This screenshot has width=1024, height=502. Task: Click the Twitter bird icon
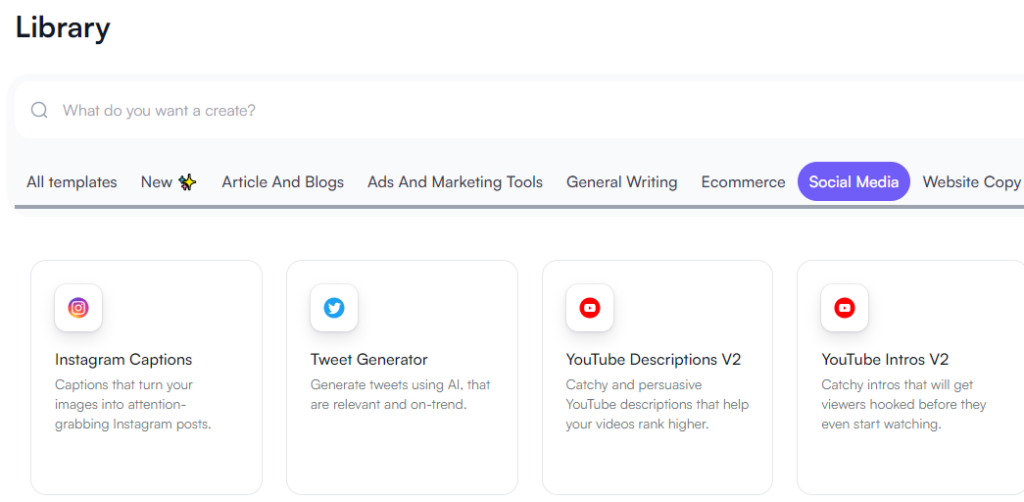click(x=334, y=307)
